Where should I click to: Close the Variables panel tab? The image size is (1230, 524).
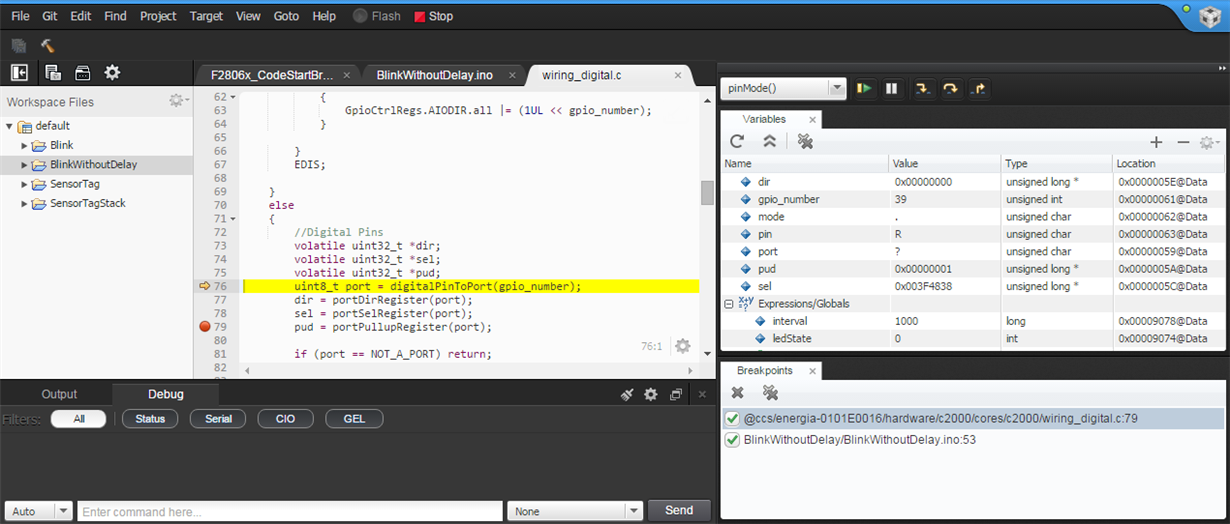click(x=812, y=119)
